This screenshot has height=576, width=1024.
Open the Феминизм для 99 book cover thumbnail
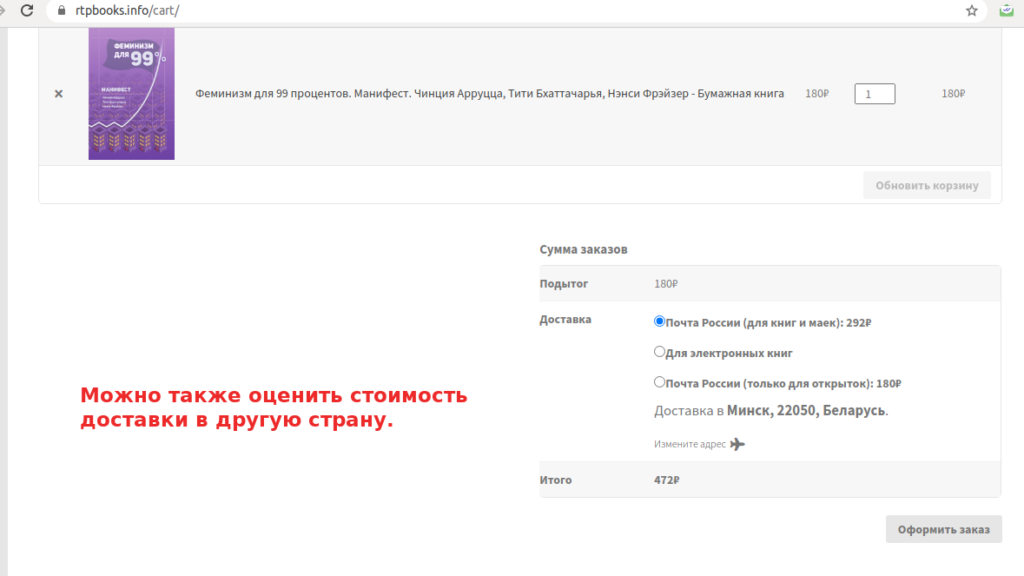(x=131, y=93)
